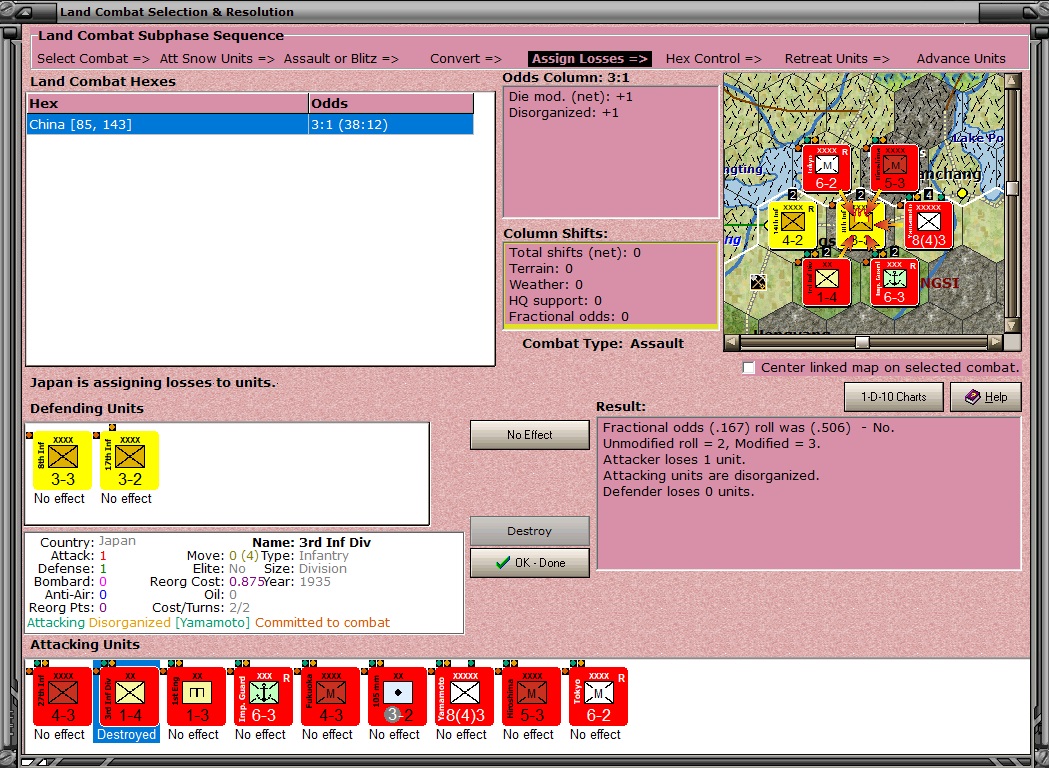Image resolution: width=1049 pixels, height=768 pixels.
Task: Select the Fukuoka 4-3 motorized unit counter
Action: (x=330, y=696)
